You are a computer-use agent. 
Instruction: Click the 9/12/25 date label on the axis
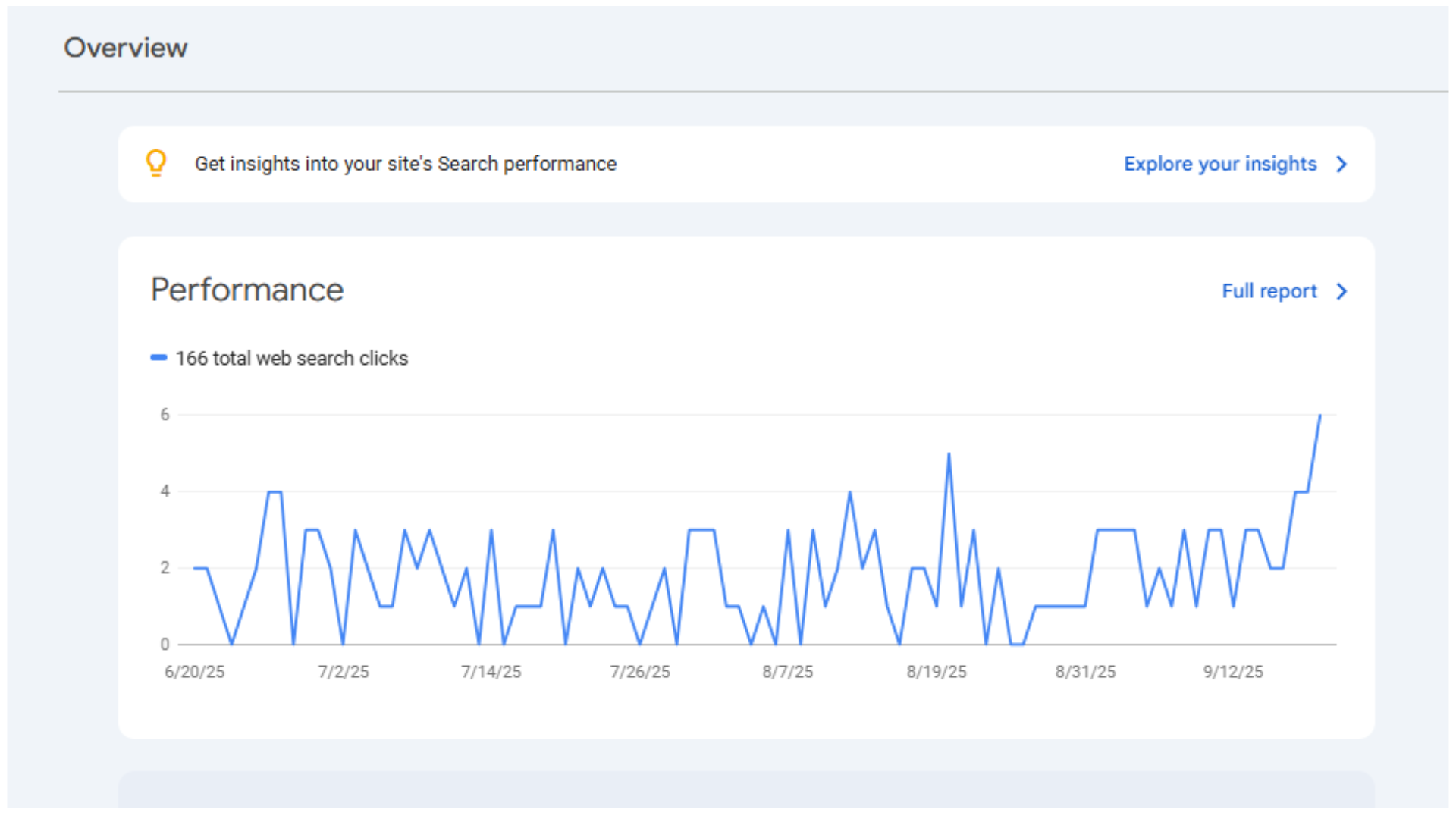[x=1233, y=672]
